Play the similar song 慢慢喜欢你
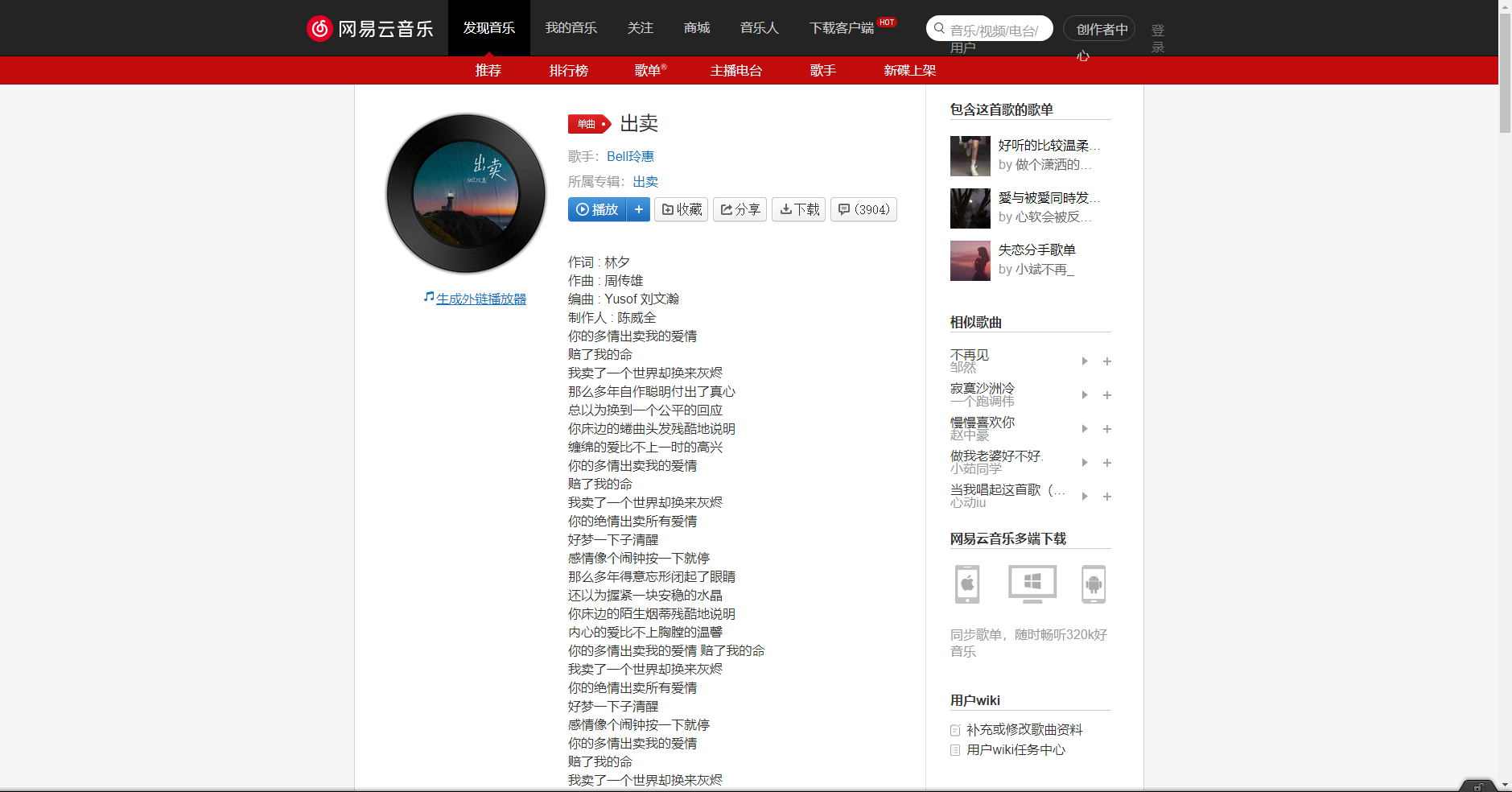Screen dimensions: 1512x792 (1084, 429)
